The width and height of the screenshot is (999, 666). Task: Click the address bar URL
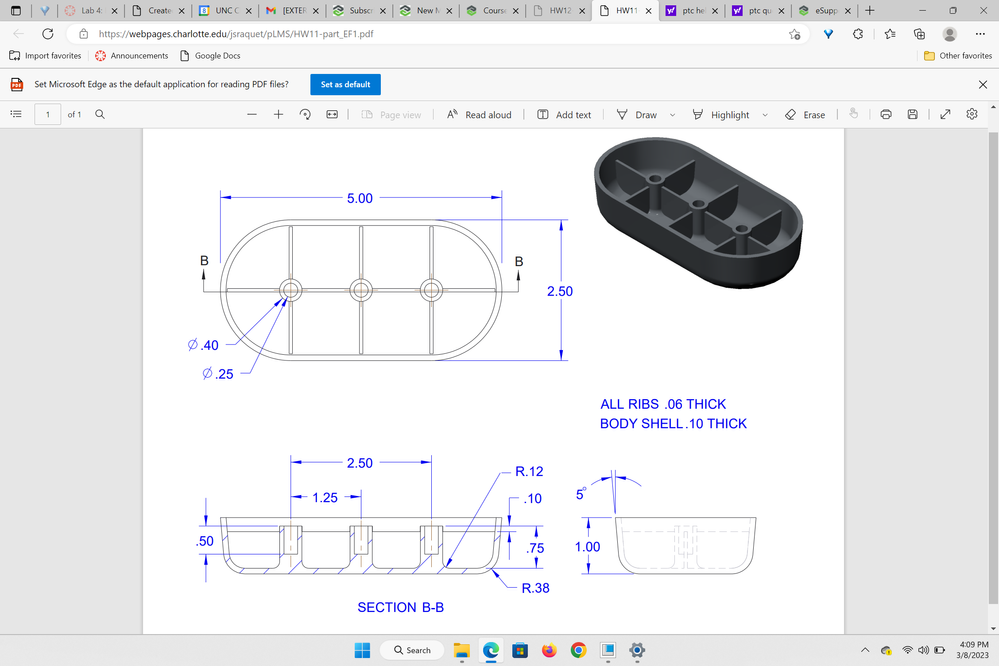tap(236, 34)
